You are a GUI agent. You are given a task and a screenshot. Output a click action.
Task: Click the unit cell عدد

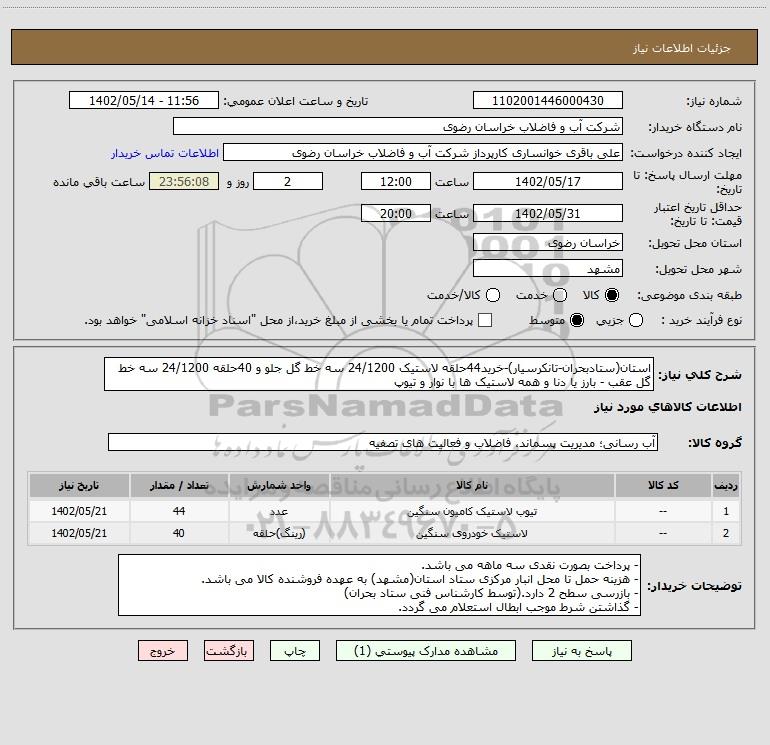point(279,511)
